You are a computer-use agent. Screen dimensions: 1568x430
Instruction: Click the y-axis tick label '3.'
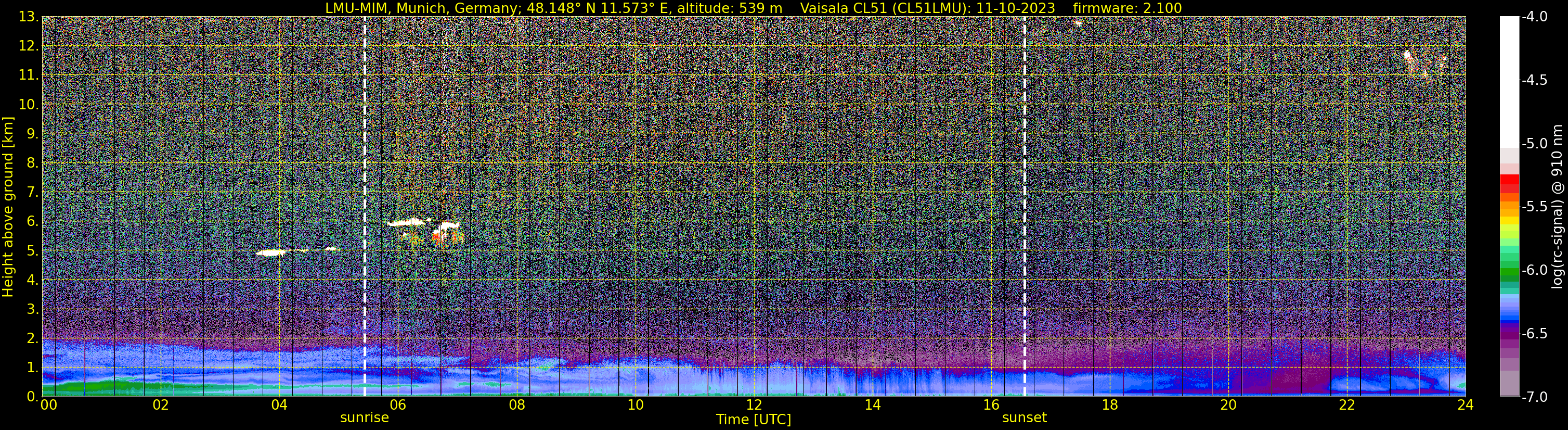coord(33,309)
